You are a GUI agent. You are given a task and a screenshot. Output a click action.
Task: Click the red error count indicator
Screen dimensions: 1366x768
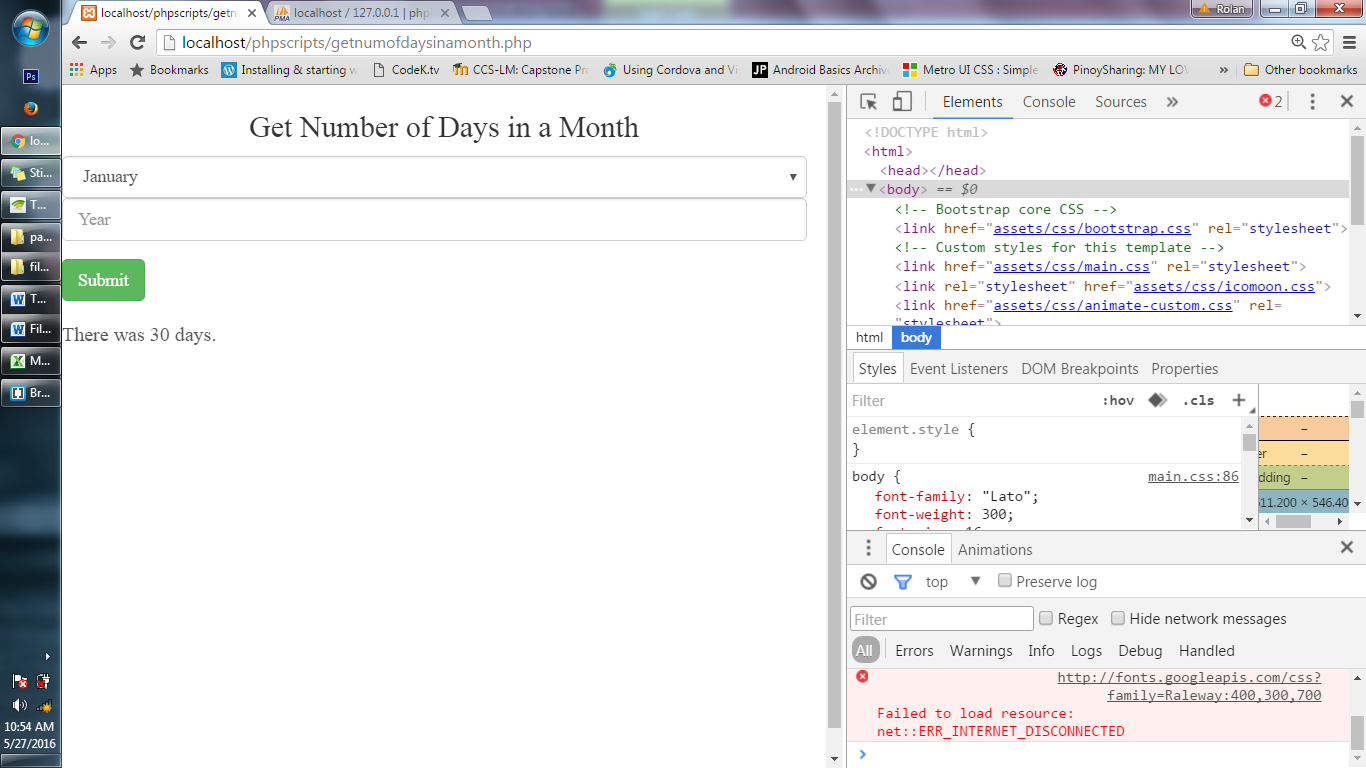1270,101
